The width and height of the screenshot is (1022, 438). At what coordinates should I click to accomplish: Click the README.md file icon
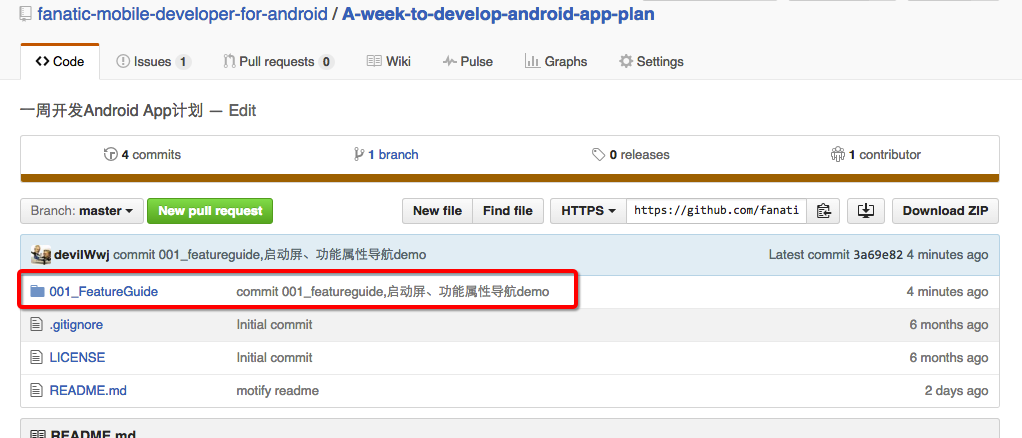coord(37,391)
